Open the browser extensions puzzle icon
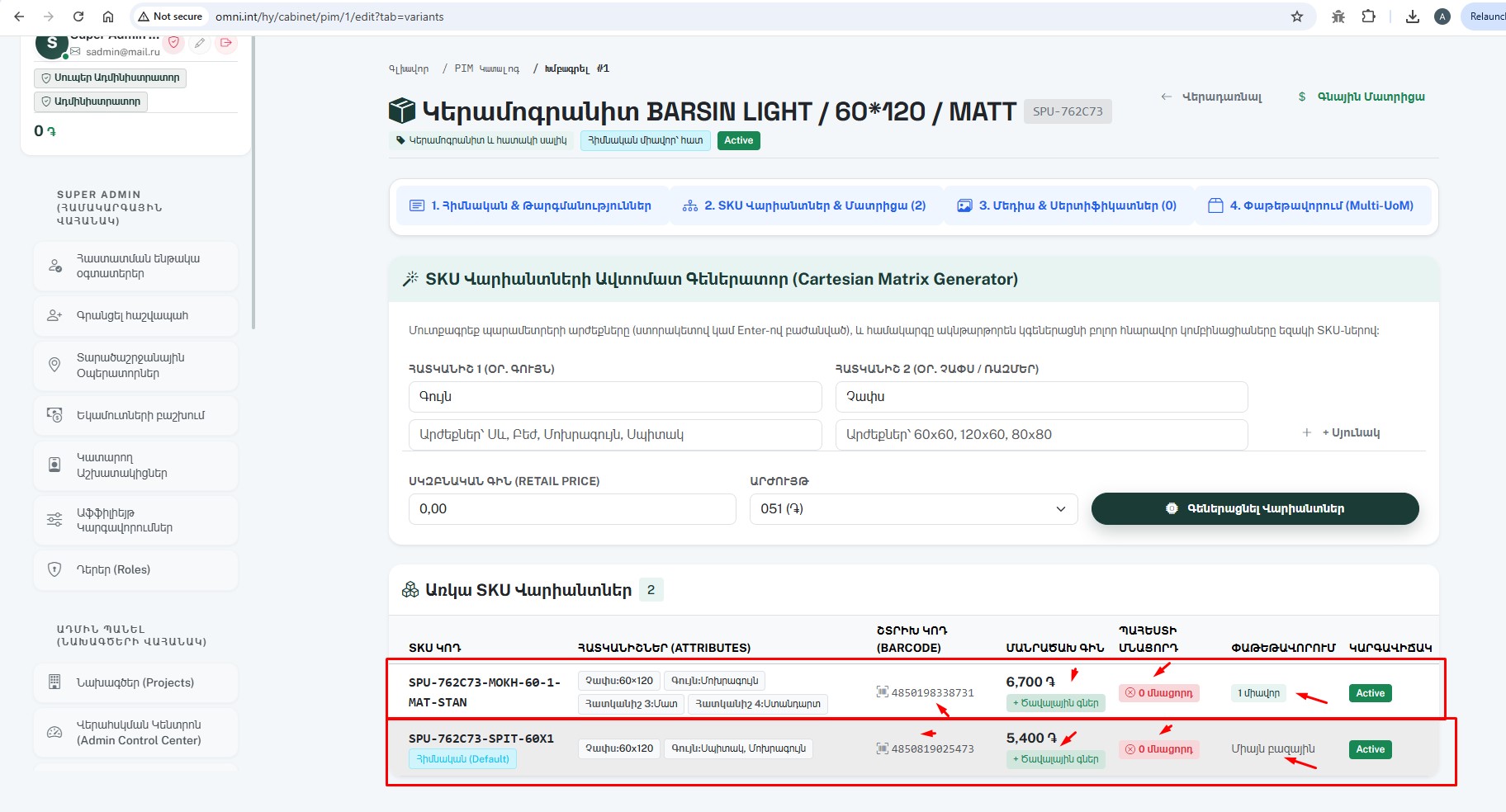The width and height of the screenshot is (1506, 812). click(x=1368, y=17)
